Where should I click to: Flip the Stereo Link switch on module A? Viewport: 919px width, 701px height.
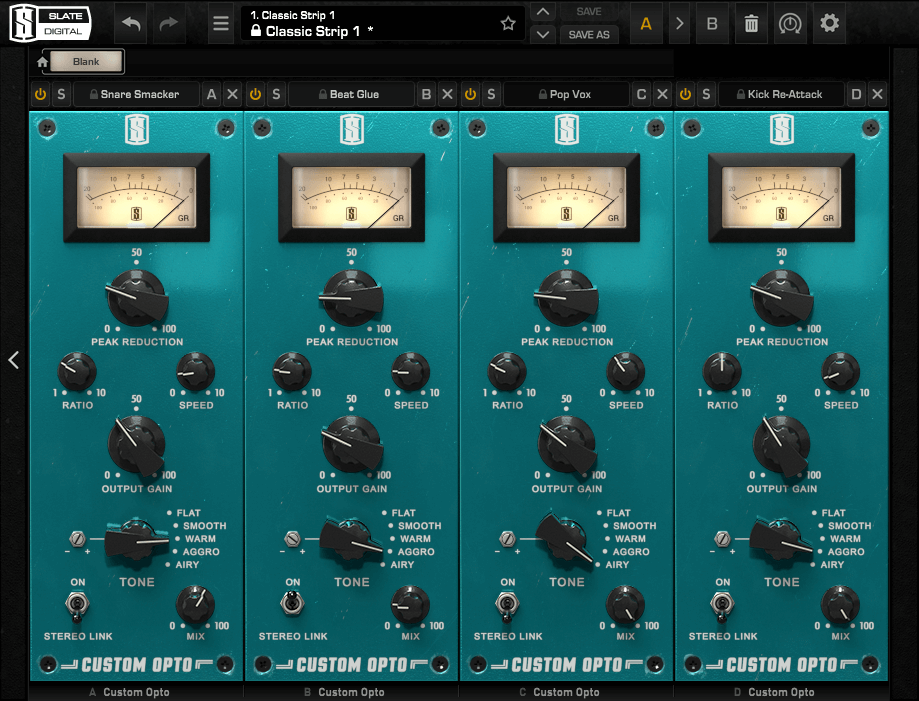[x=77, y=605]
